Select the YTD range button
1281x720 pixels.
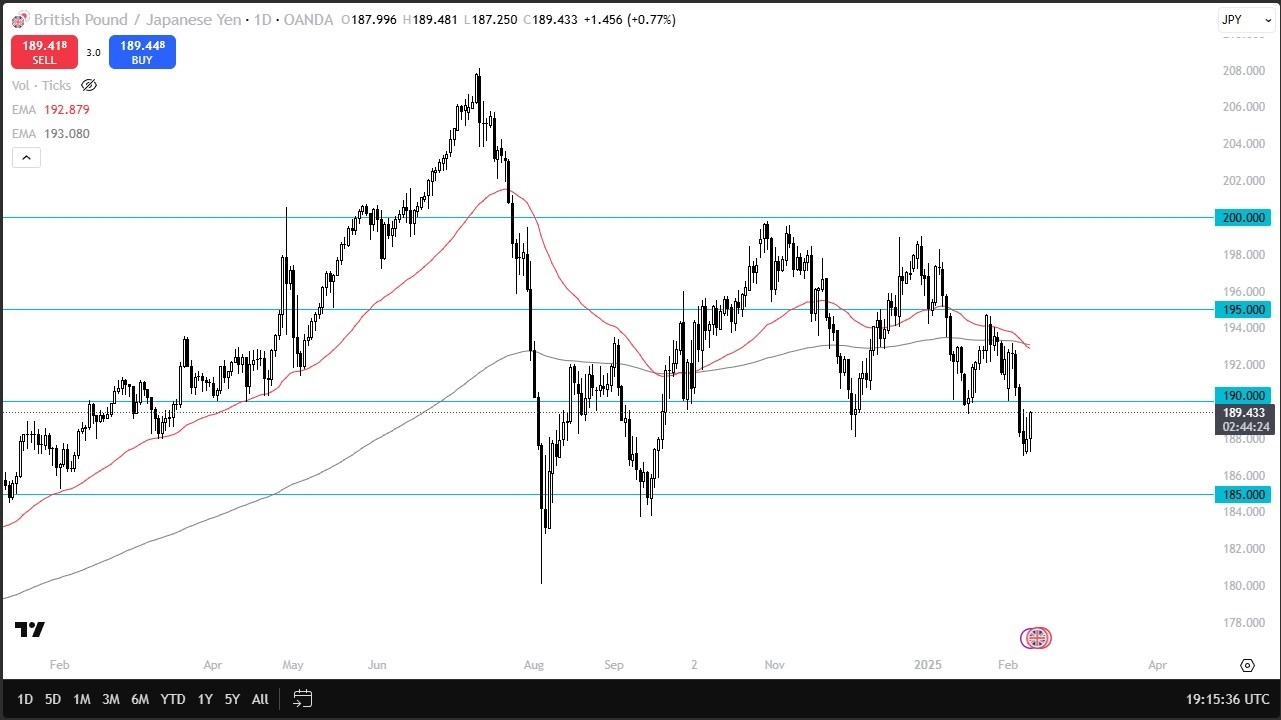click(x=172, y=699)
